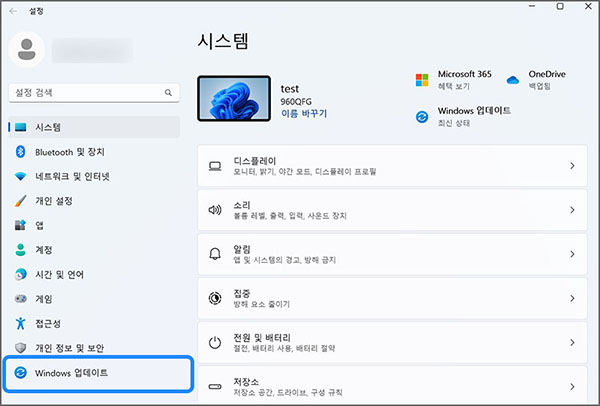Open OneDrive backup status text
This screenshot has width=600, height=406.
pos(540,86)
